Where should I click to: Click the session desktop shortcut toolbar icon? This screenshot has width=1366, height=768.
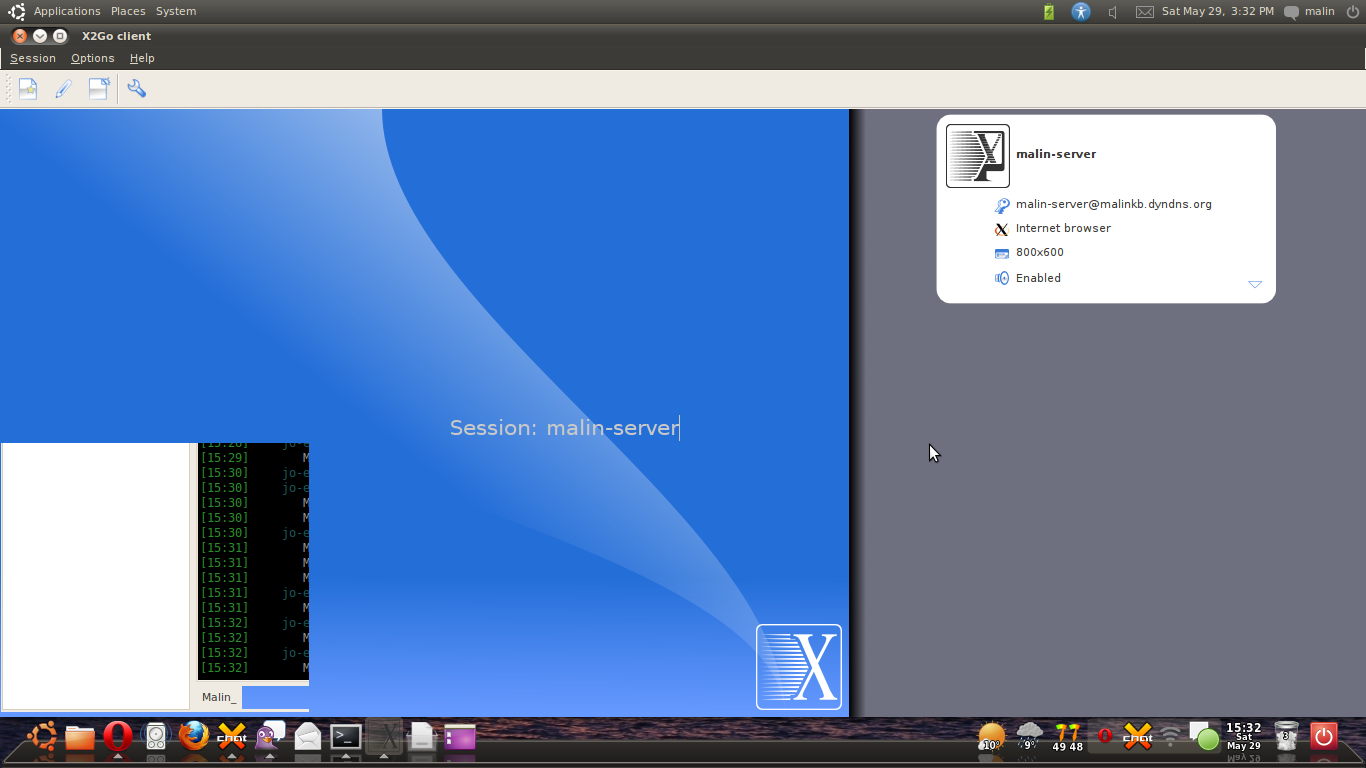pyautogui.click(x=98, y=89)
